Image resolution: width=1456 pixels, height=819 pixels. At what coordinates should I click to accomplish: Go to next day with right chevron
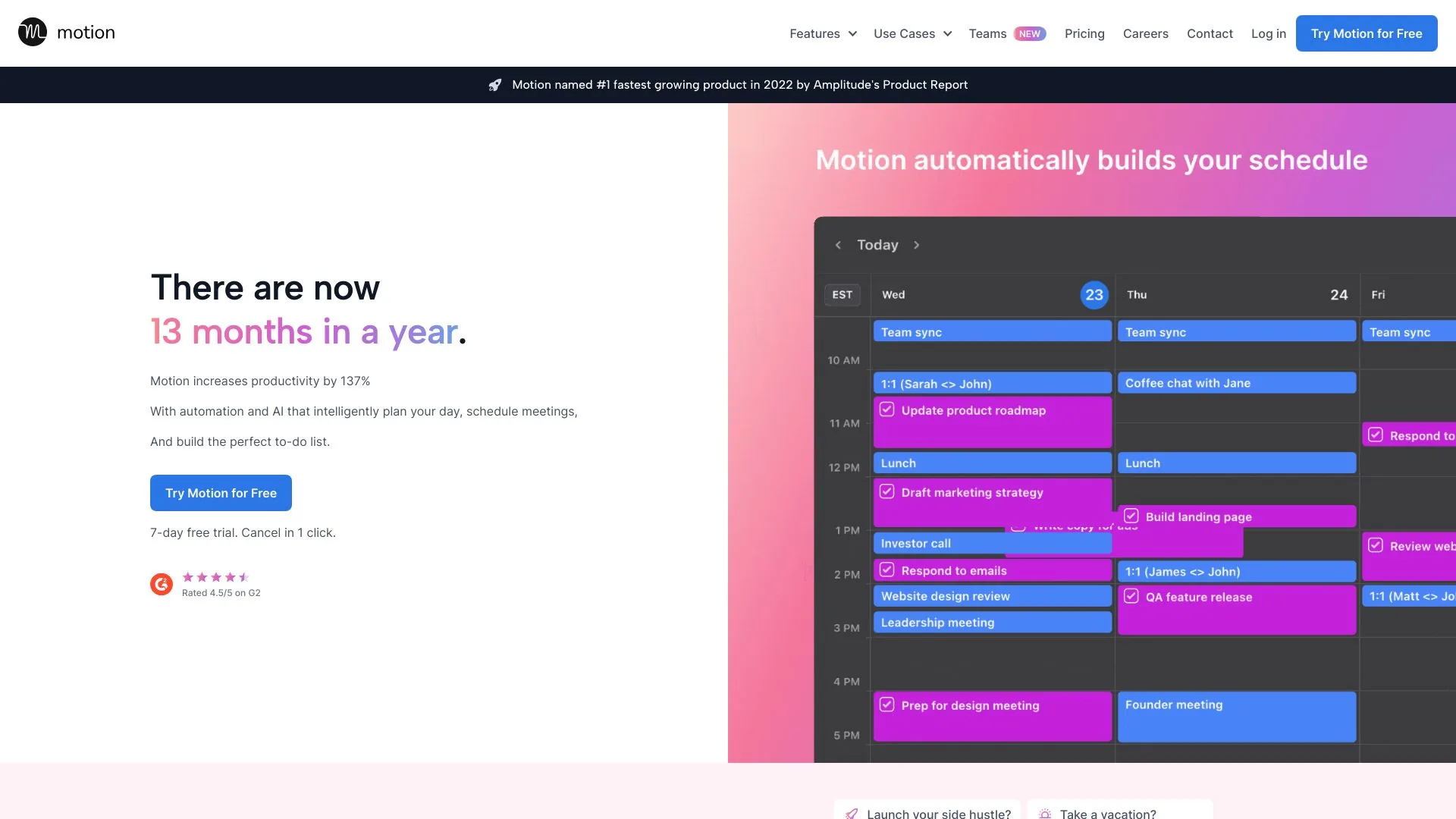click(916, 245)
